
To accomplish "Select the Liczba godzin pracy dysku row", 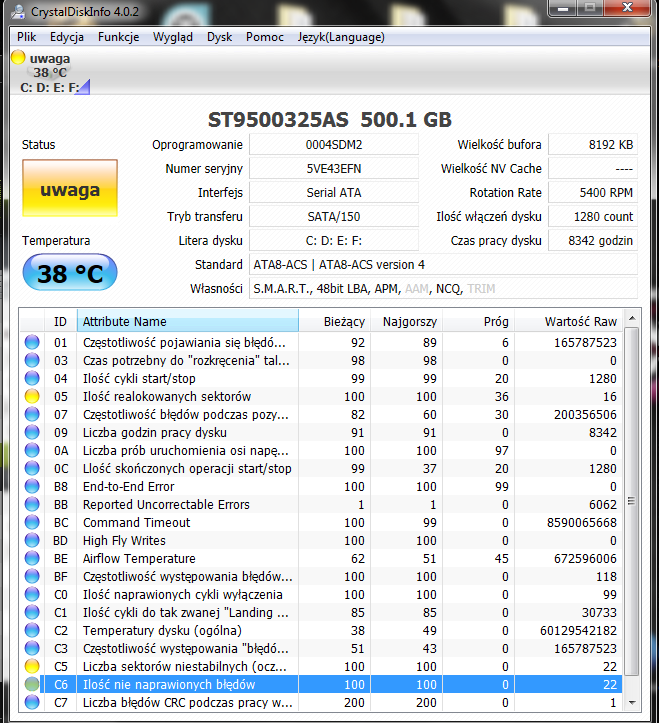I will point(321,432).
